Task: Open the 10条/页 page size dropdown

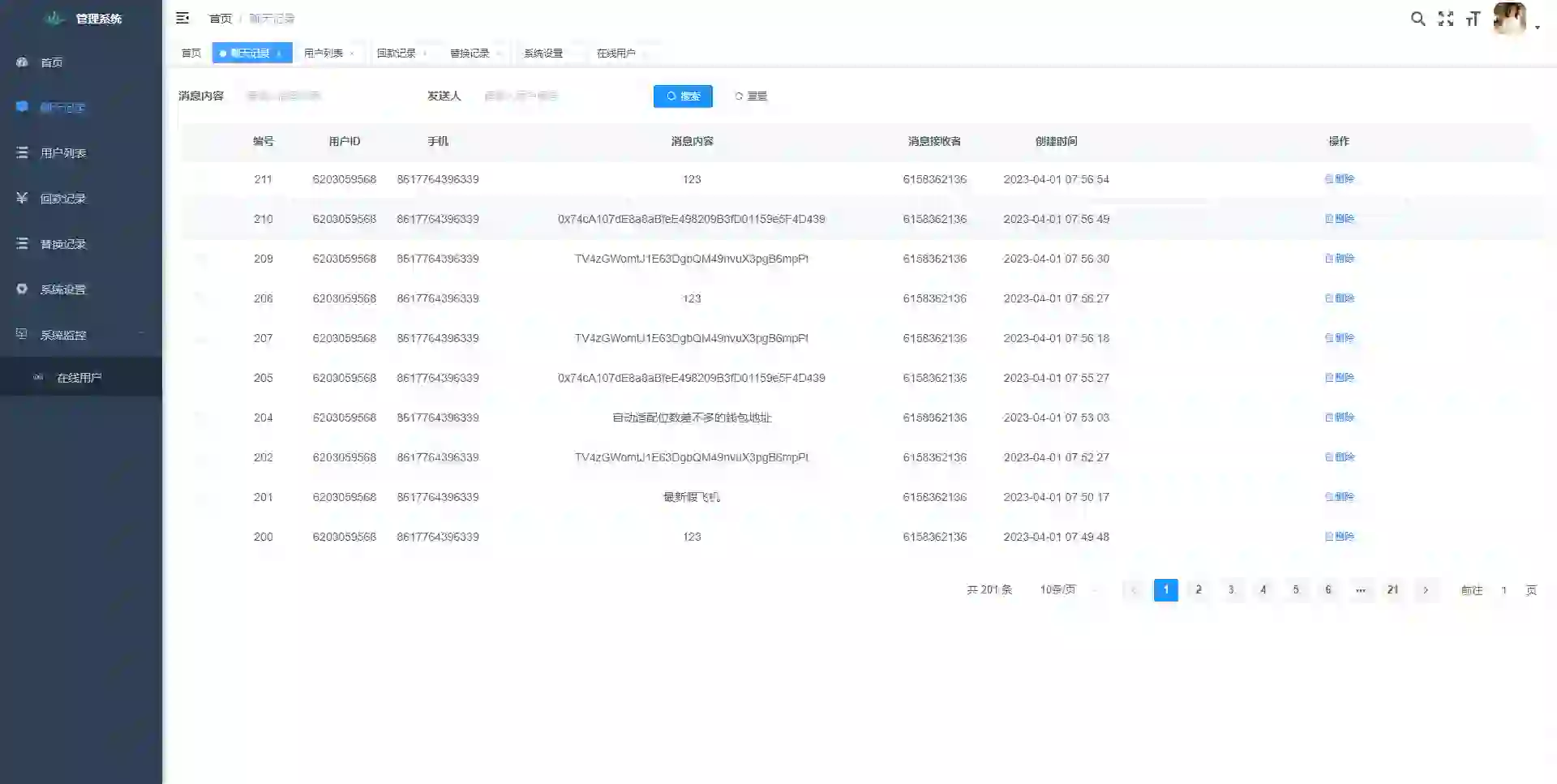Action: pos(1066,590)
